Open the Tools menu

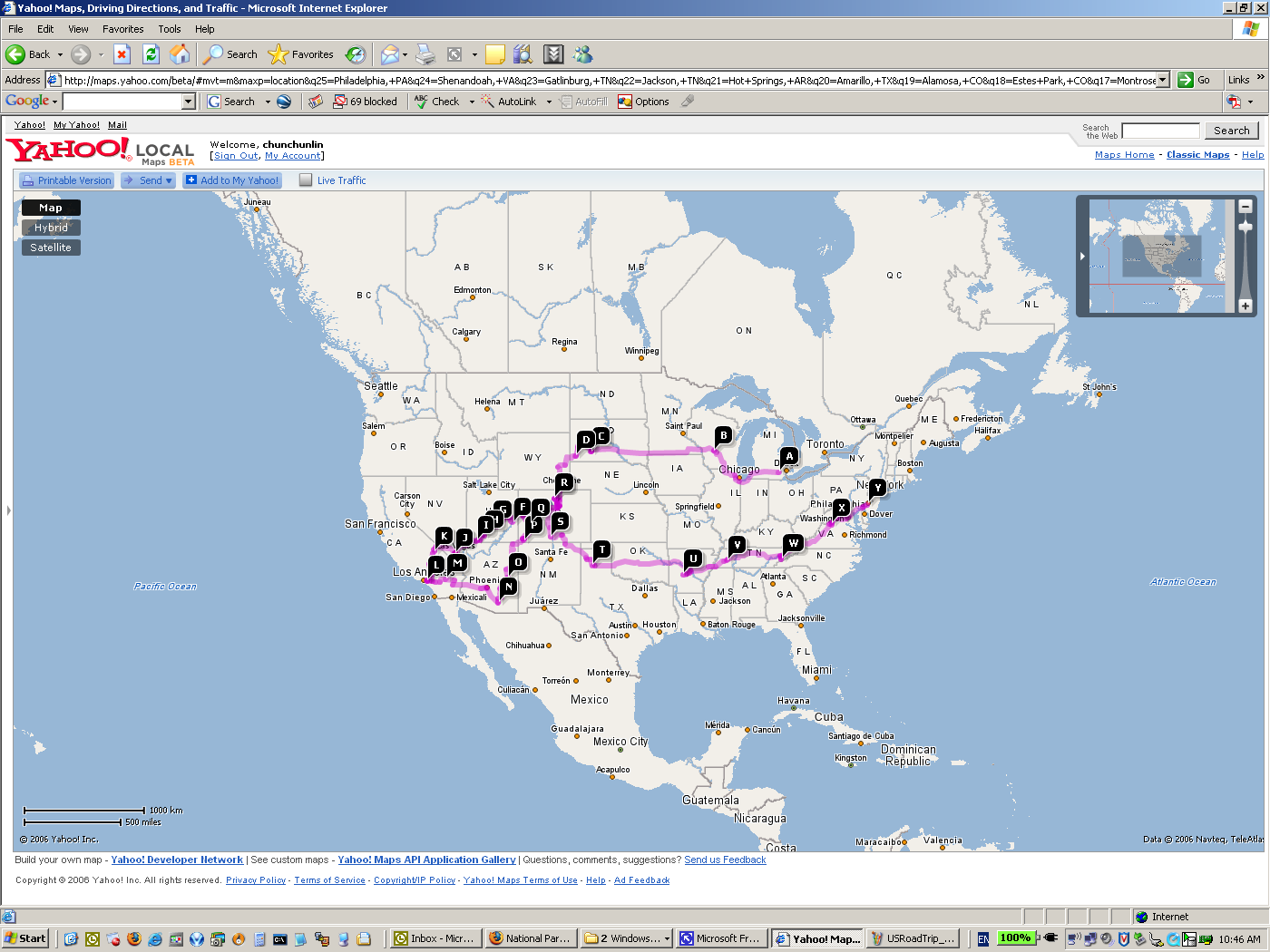click(170, 29)
